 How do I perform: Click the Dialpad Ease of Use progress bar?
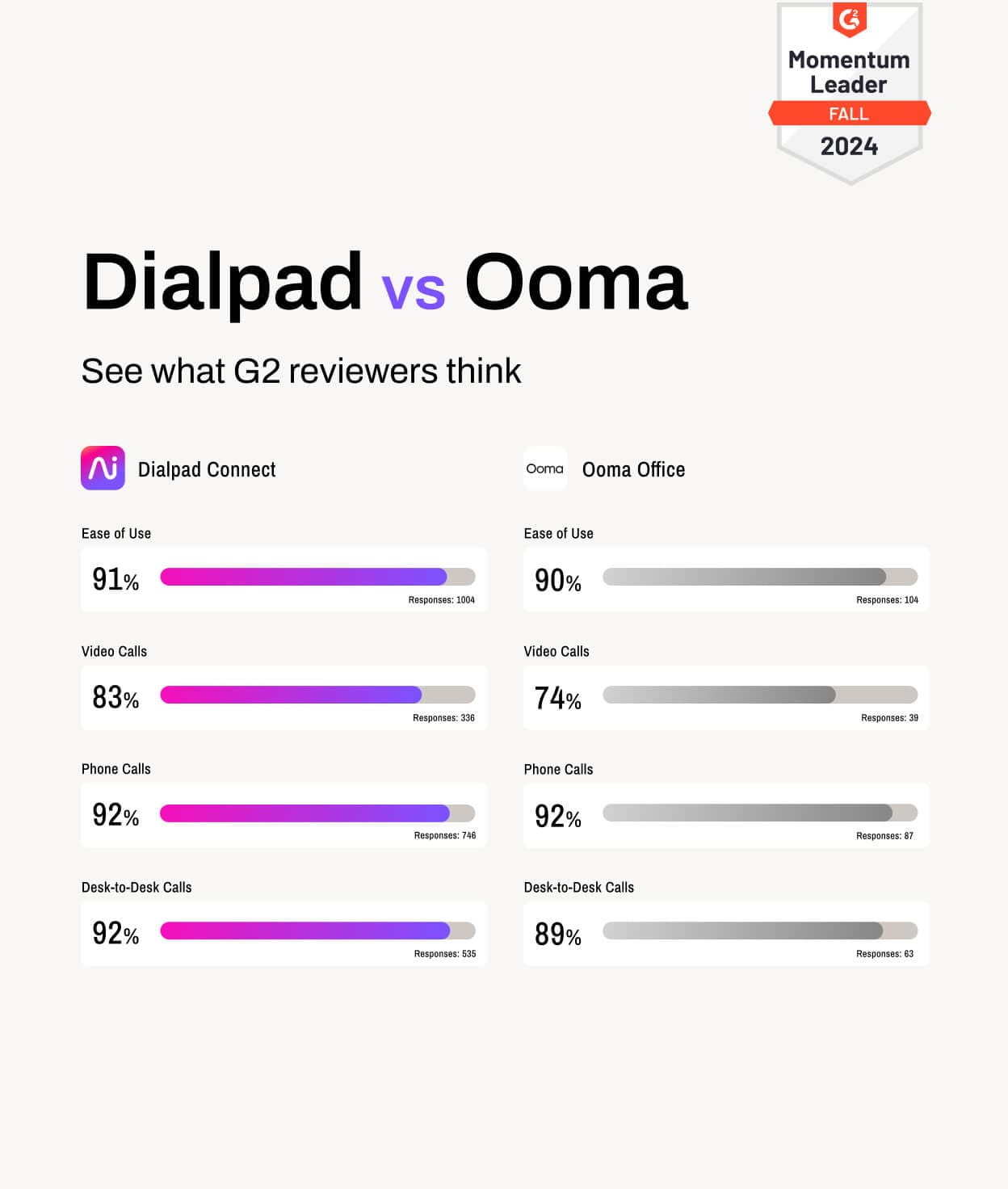pos(317,577)
